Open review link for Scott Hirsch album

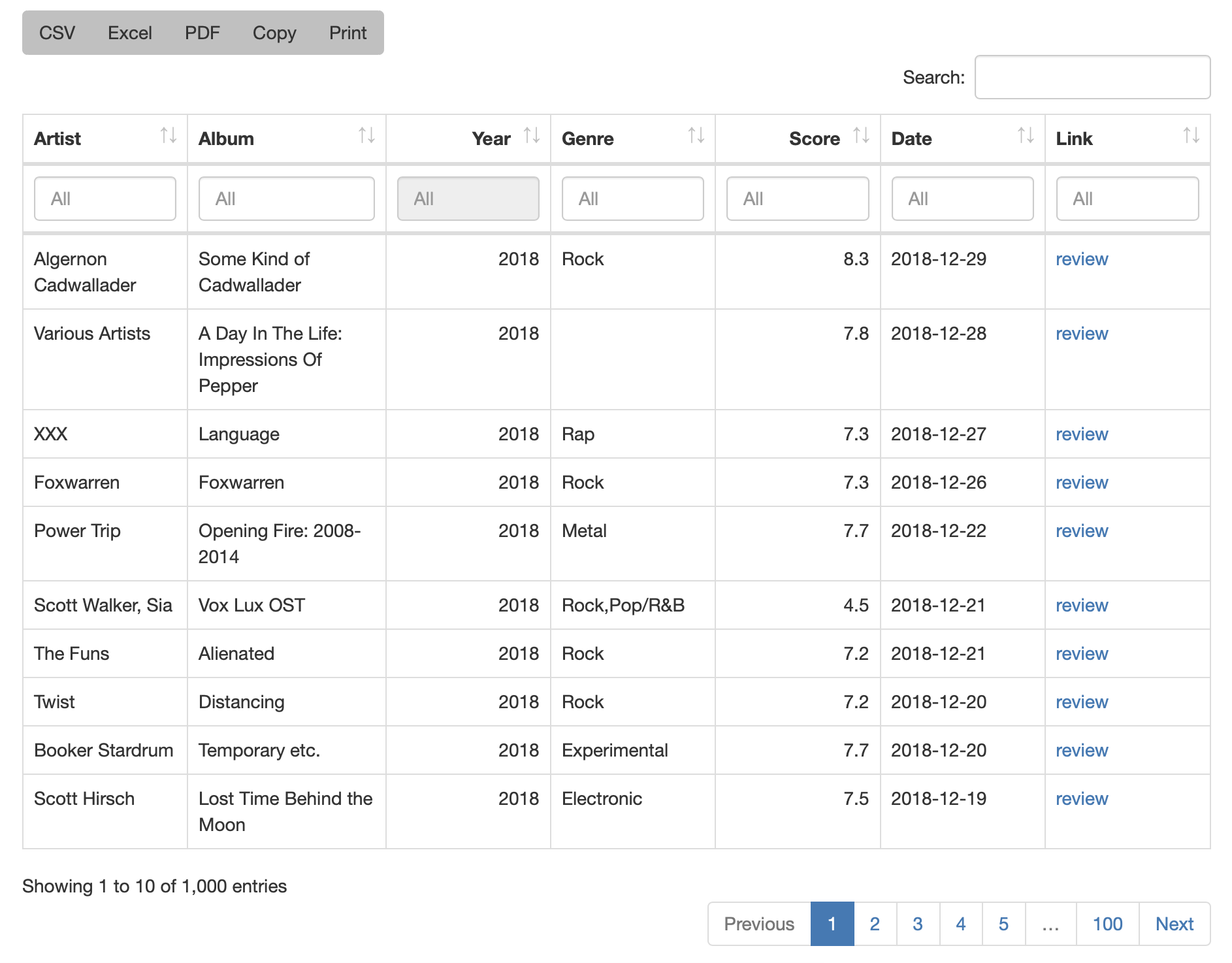point(1082,799)
